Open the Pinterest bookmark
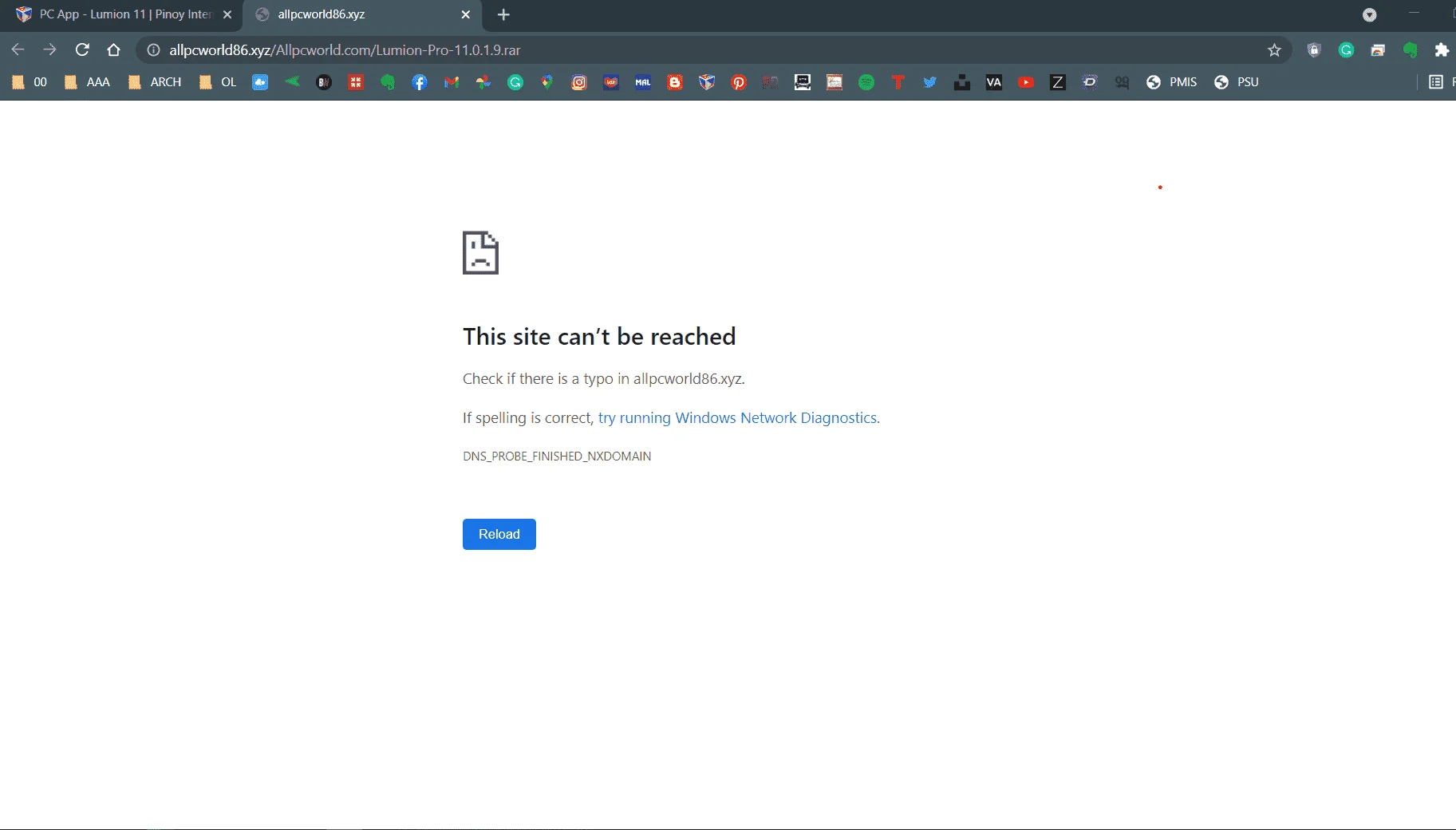This screenshot has height=830, width=1456. 739,82
